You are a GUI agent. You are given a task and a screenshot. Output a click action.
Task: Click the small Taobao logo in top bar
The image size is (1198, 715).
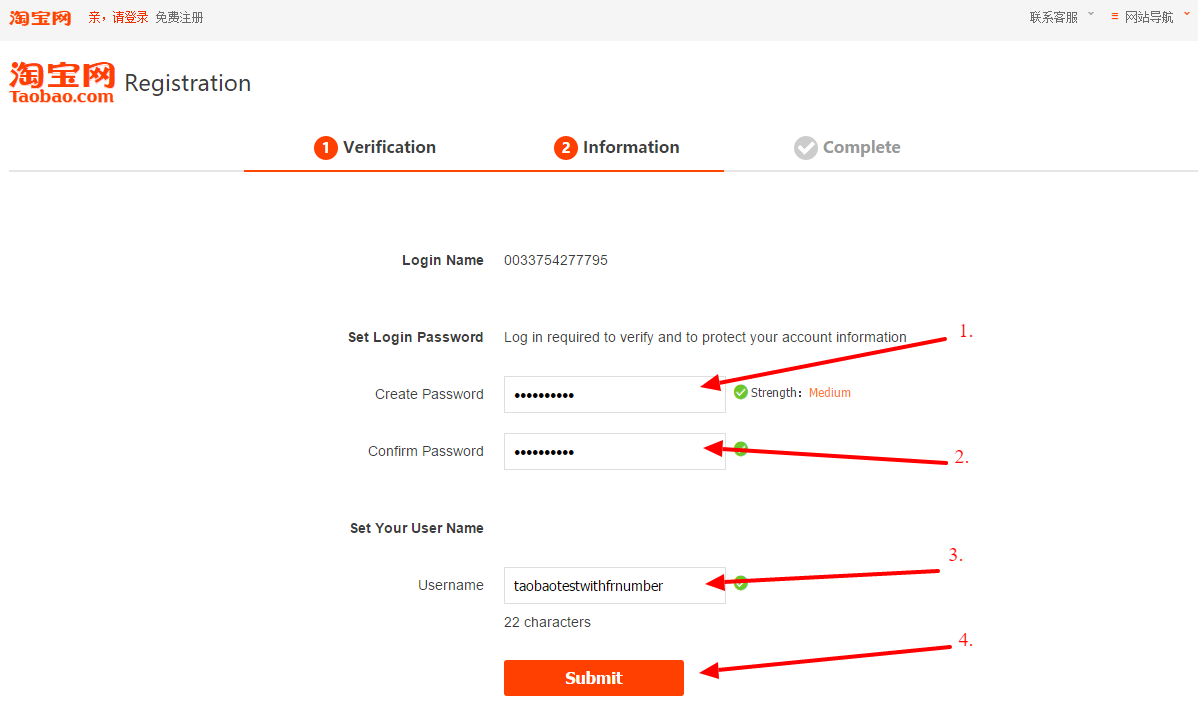[x=41, y=18]
